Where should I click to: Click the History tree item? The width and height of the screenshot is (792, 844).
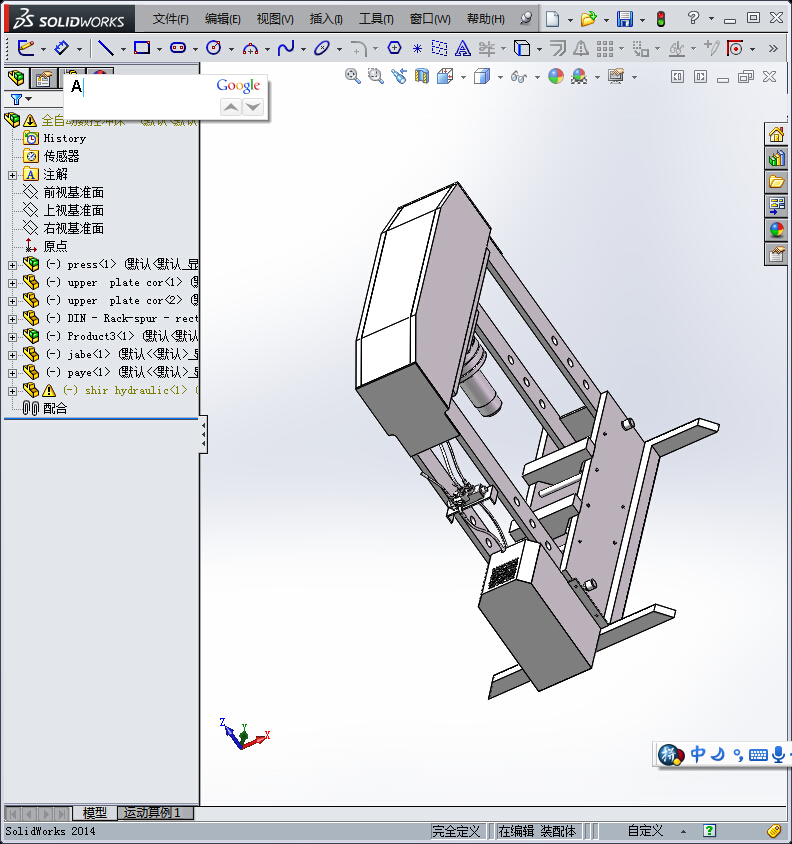(65, 138)
